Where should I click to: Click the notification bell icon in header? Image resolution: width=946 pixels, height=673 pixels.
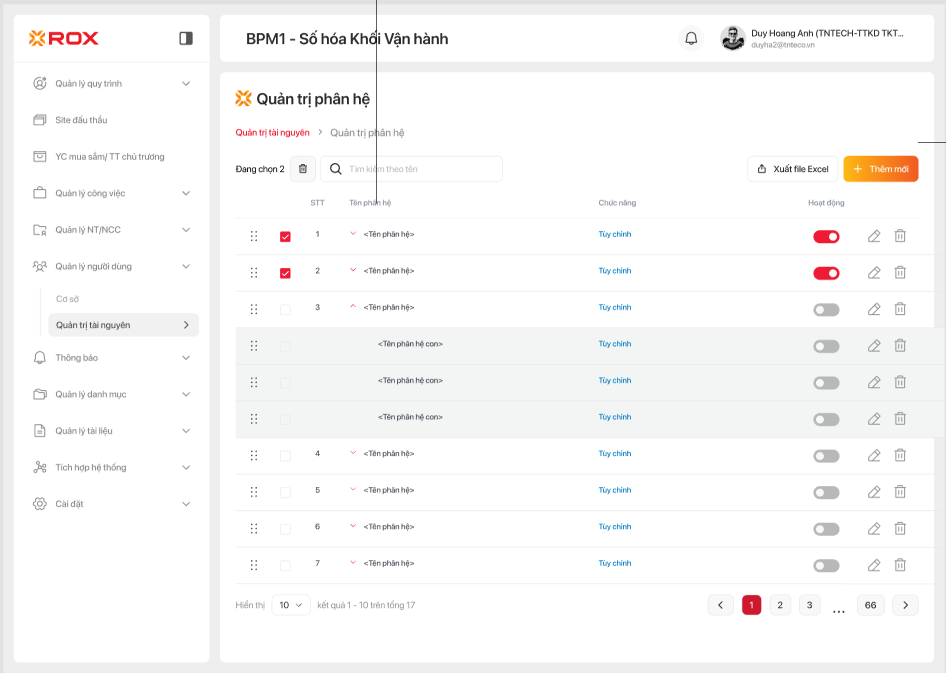coord(691,39)
